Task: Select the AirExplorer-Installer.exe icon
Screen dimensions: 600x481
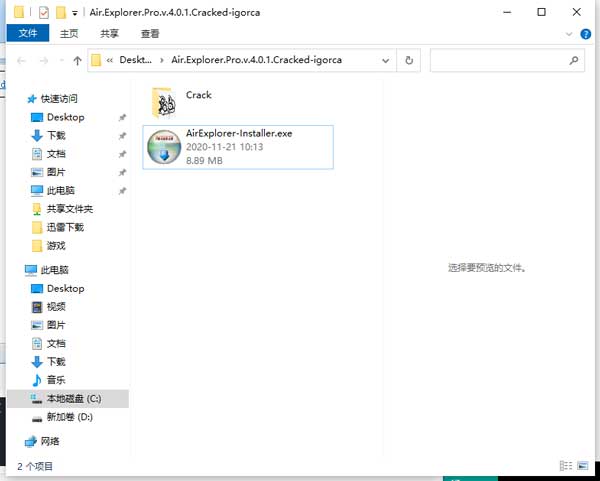Action: coord(164,147)
